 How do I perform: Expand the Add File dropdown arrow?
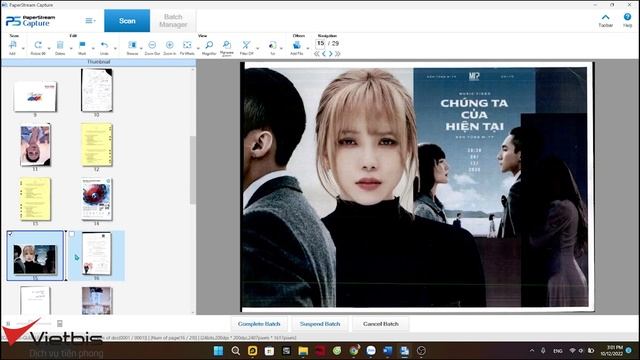coord(308,49)
